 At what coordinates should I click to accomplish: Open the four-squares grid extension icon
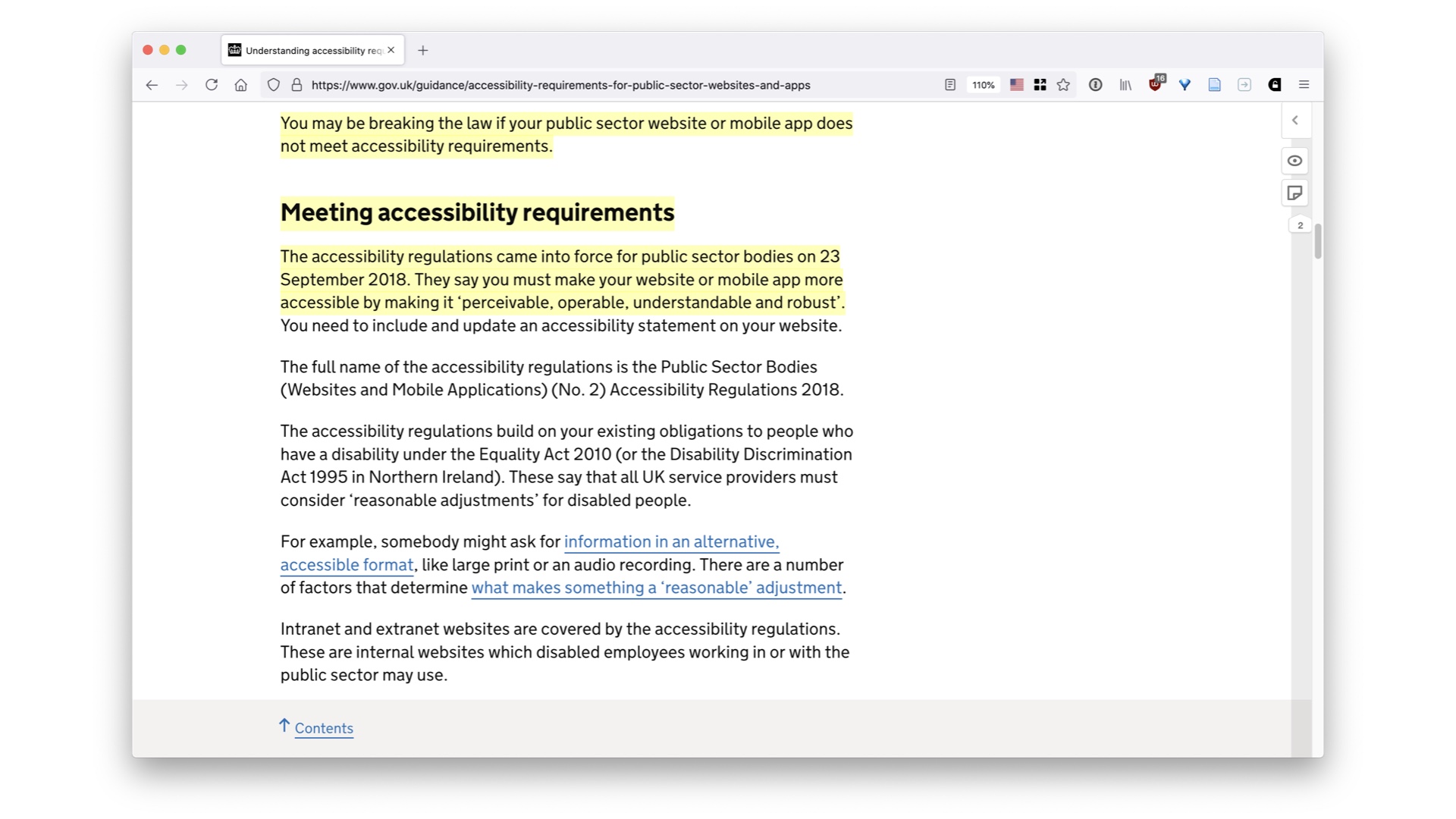(x=1040, y=85)
